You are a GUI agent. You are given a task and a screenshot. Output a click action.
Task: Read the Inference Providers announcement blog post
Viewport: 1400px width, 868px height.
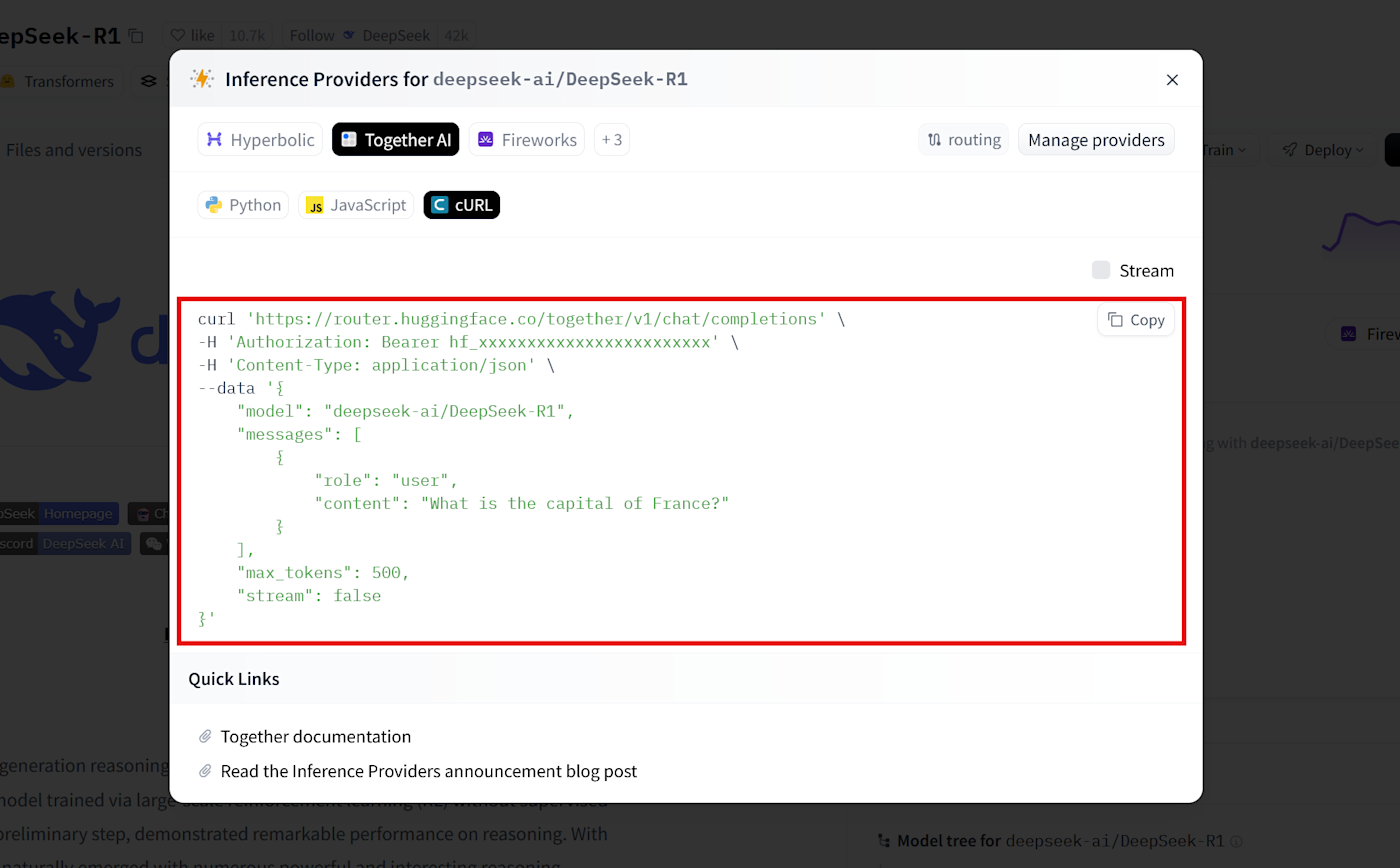429,772
